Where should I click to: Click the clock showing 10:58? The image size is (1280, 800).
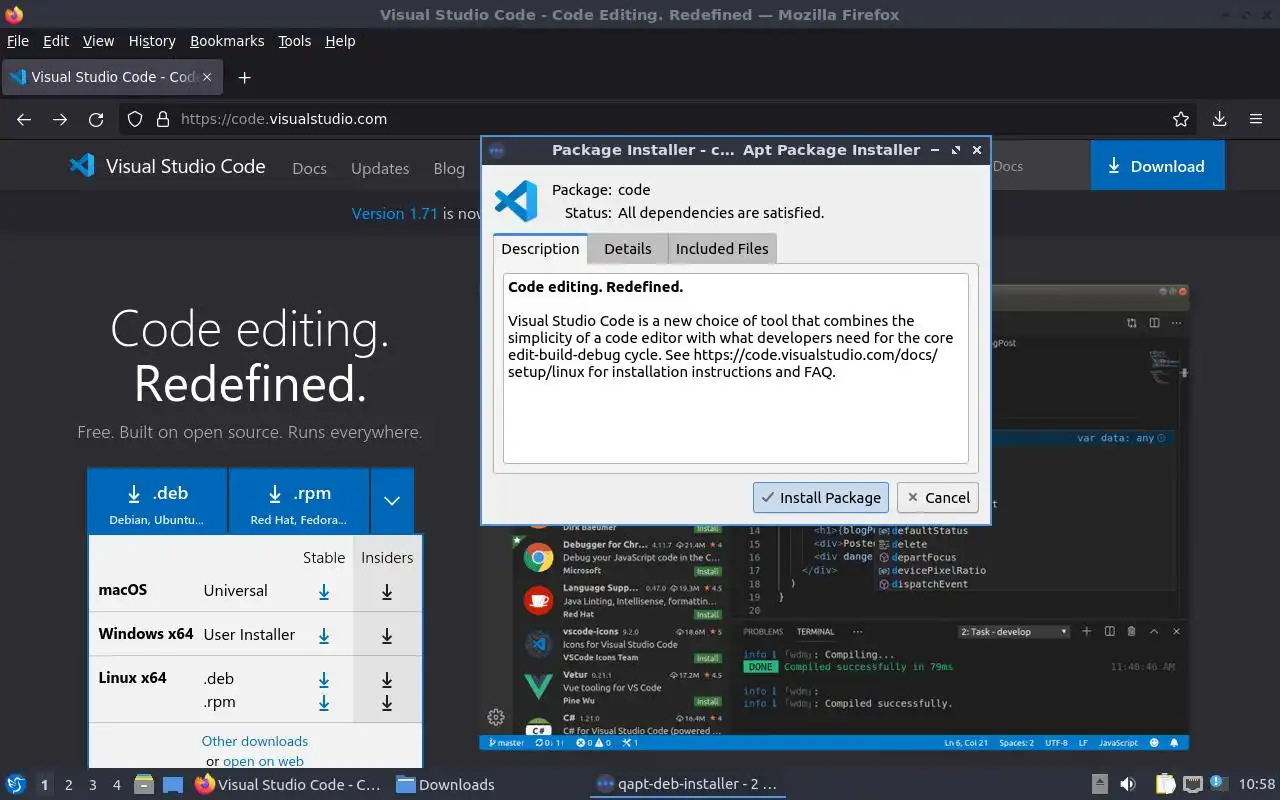(x=1257, y=784)
